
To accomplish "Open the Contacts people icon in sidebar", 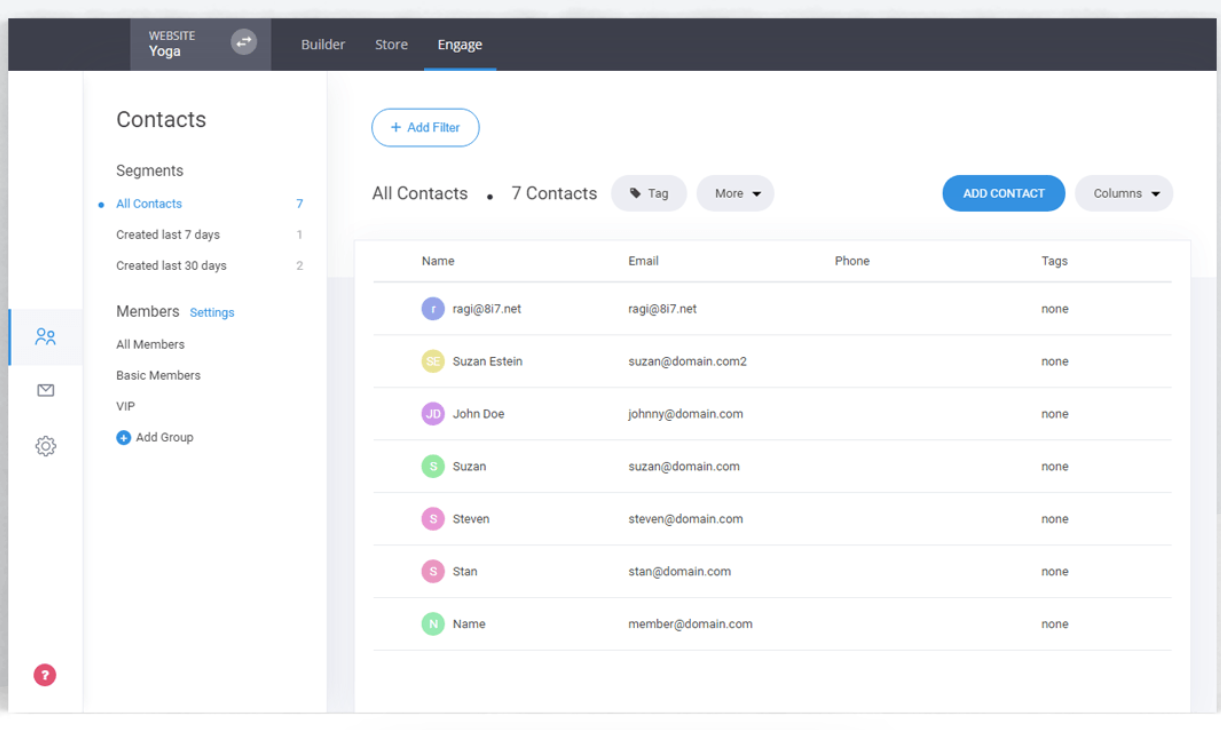I will pos(45,337).
